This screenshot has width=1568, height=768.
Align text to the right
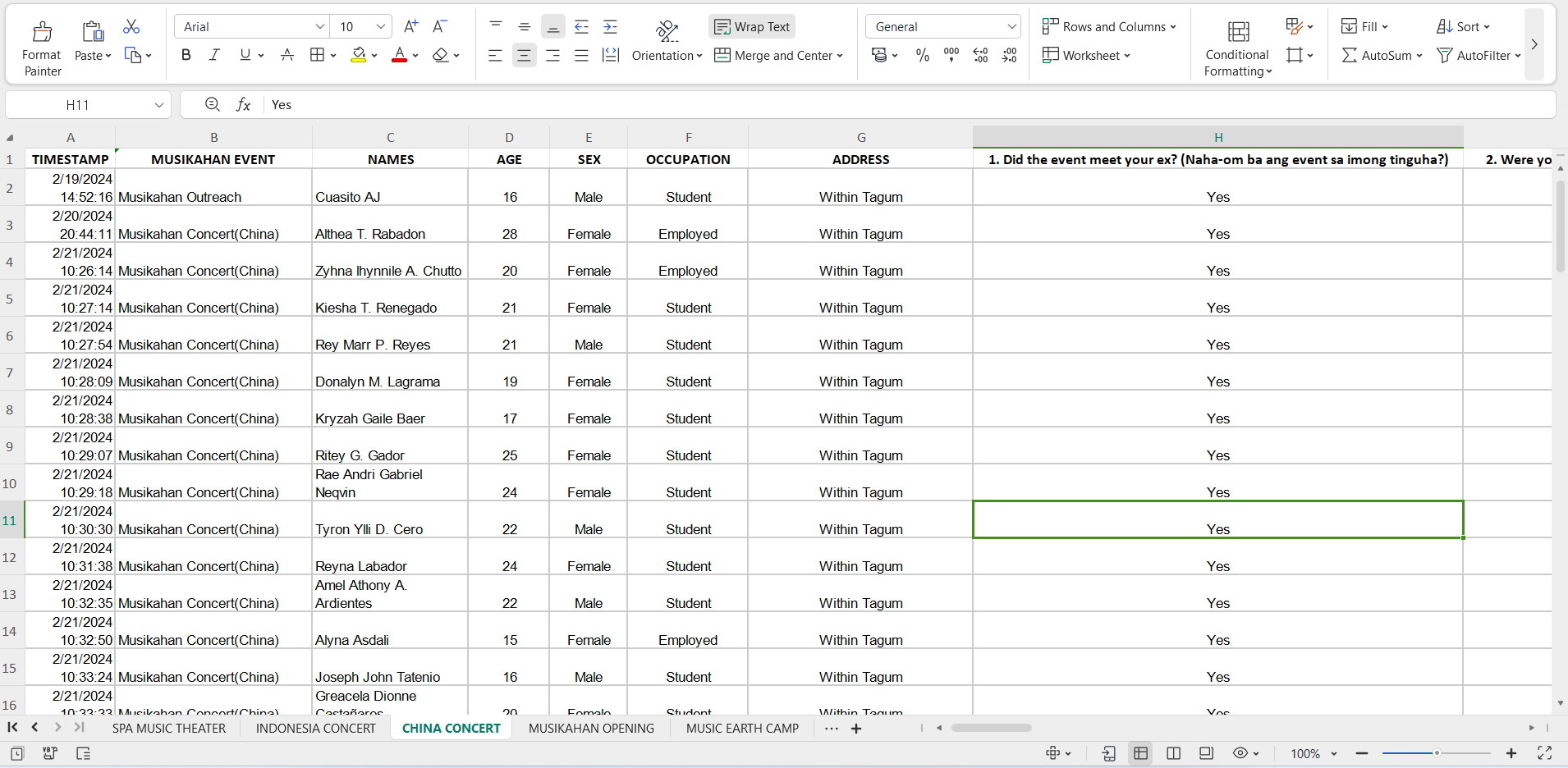click(552, 55)
